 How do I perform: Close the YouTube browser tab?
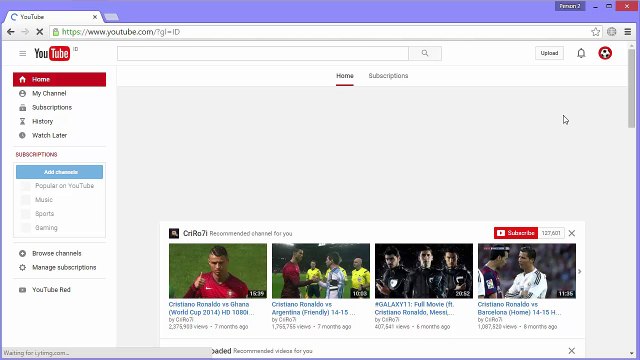95,17
